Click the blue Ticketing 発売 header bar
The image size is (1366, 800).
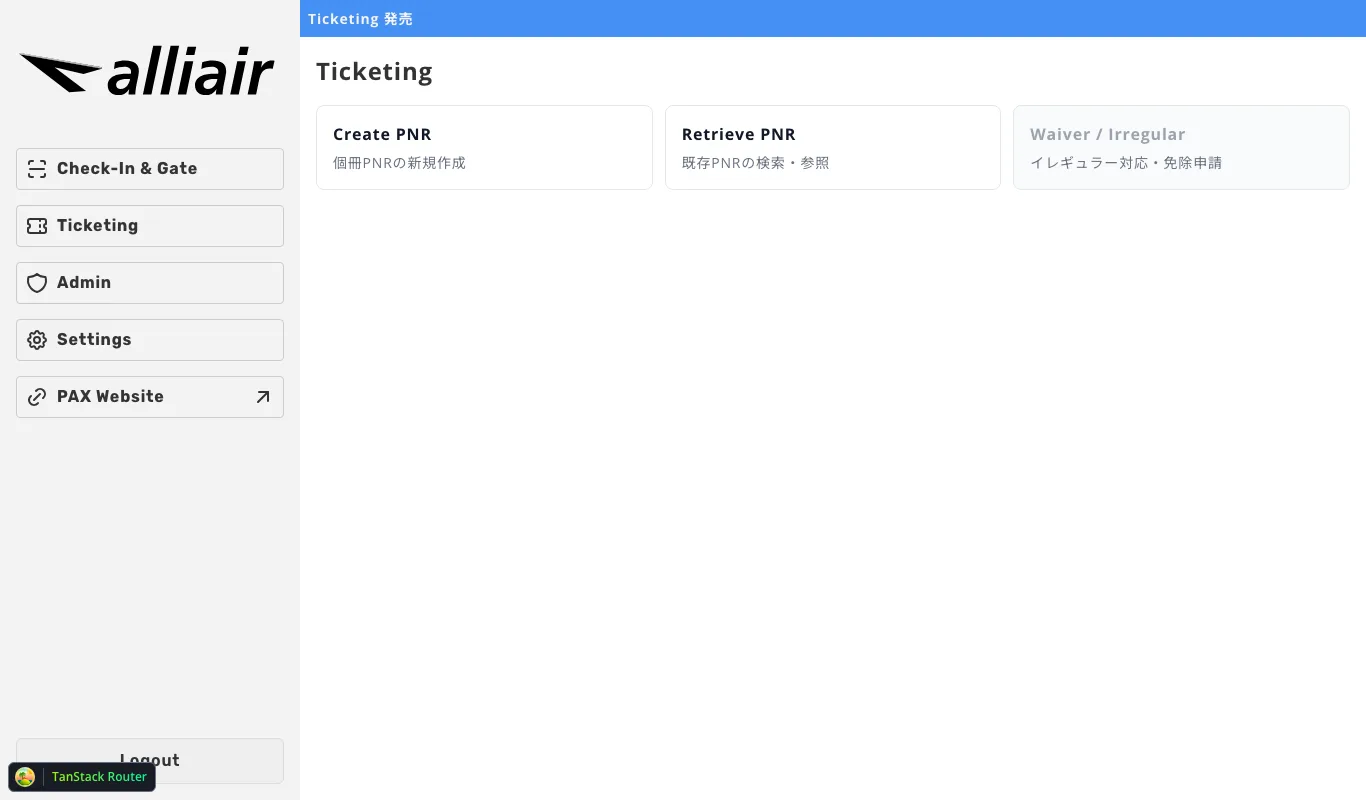click(x=832, y=19)
